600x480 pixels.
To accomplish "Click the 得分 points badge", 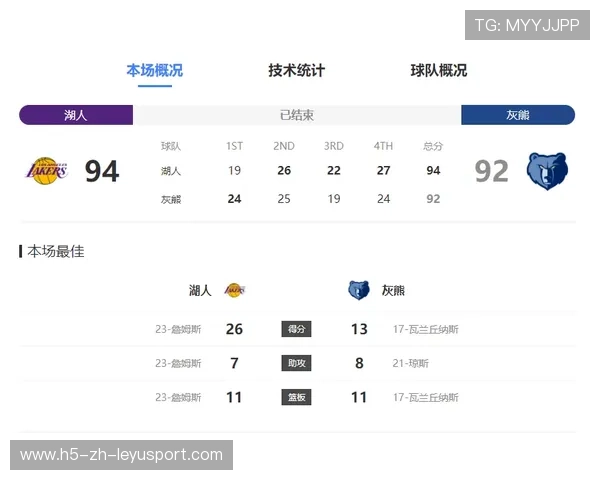I will click(297, 329).
